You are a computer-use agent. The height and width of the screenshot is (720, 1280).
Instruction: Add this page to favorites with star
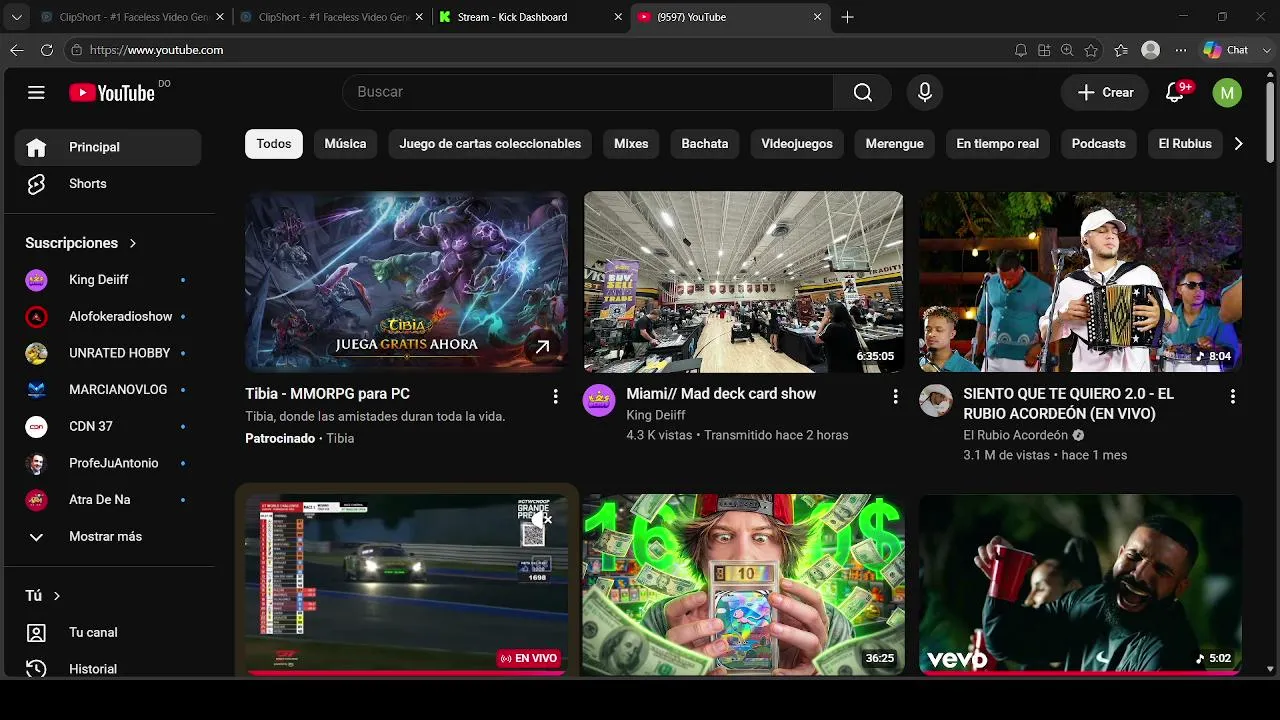pyautogui.click(x=1091, y=50)
